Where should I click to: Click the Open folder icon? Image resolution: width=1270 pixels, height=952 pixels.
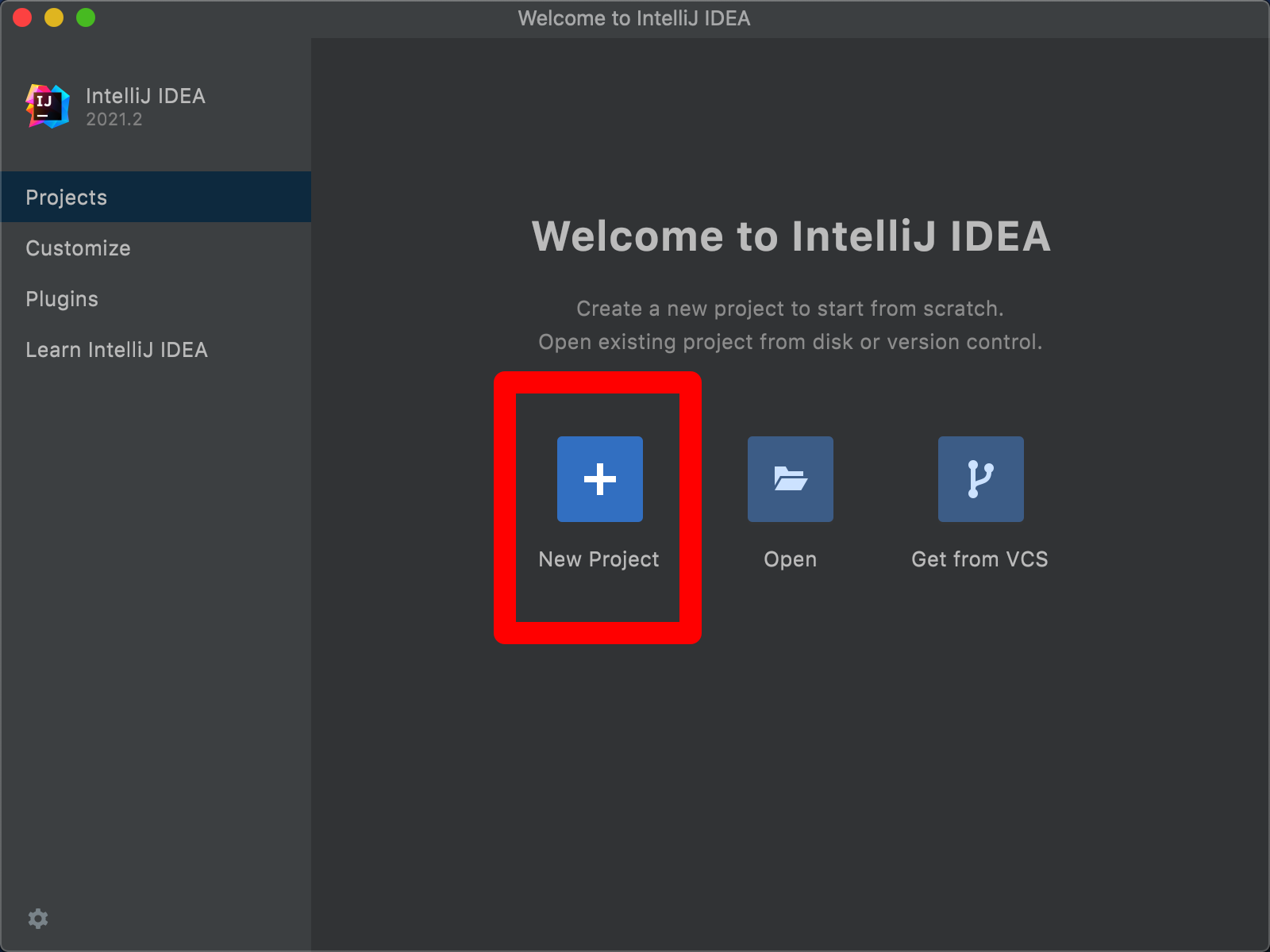[x=791, y=479]
